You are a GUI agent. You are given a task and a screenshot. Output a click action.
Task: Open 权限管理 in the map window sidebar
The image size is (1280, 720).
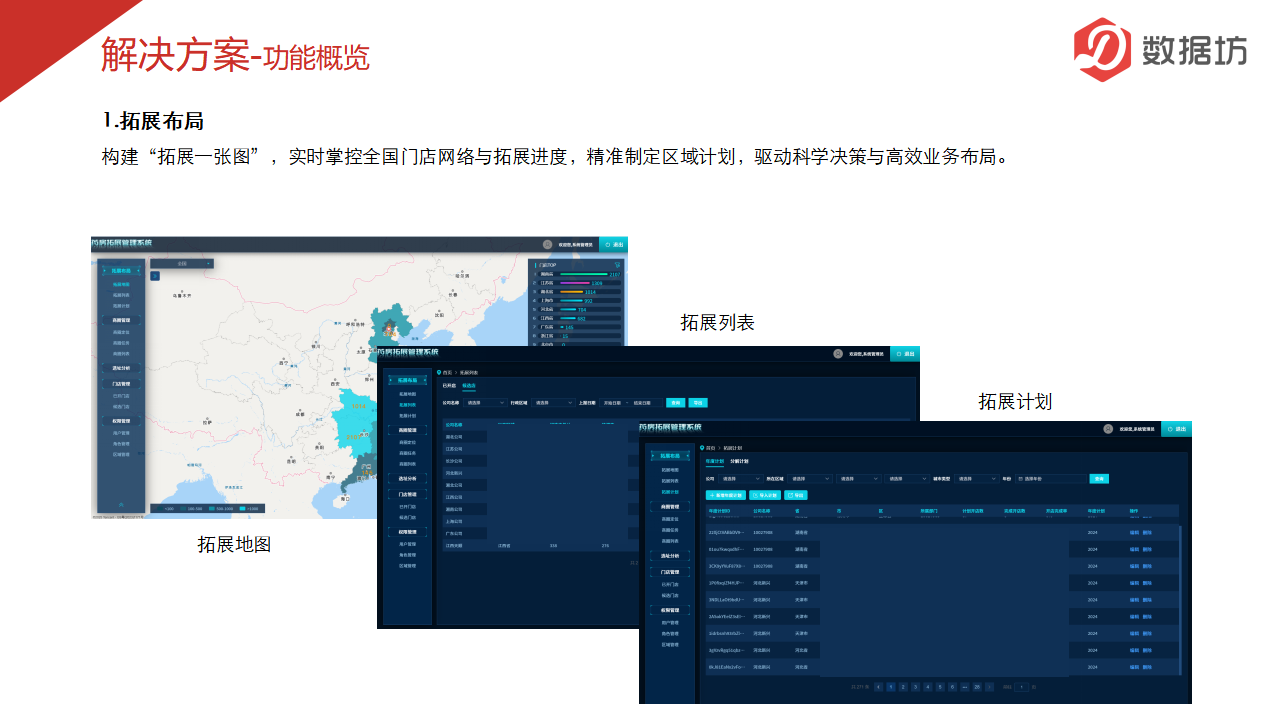122,421
